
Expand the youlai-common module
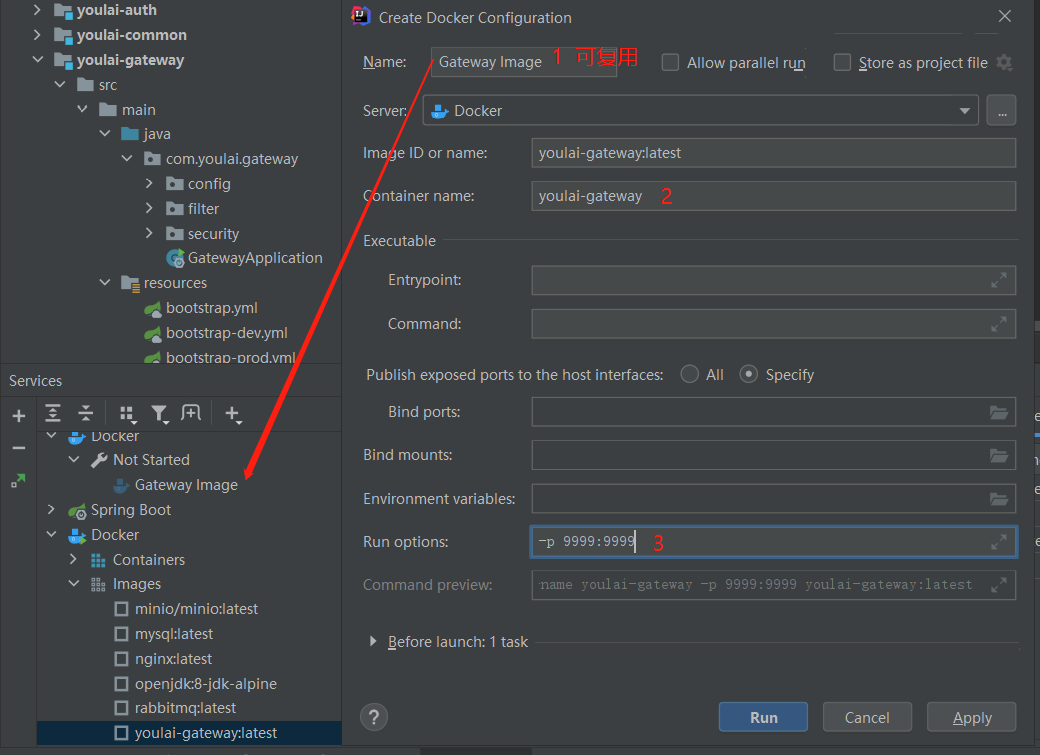tap(37, 34)
